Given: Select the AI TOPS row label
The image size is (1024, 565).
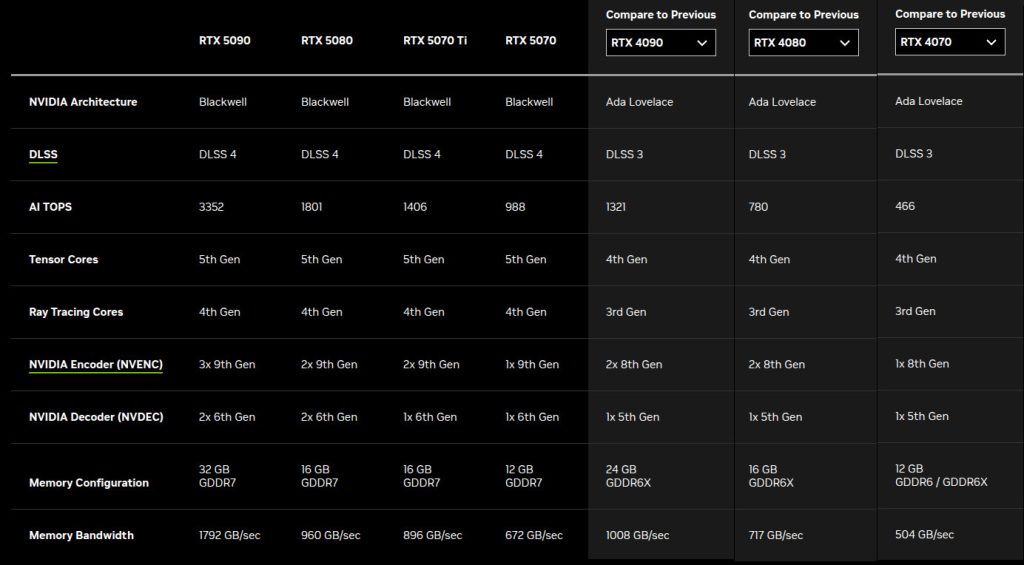Looking at the screenshot, I should tap(50, 207).
